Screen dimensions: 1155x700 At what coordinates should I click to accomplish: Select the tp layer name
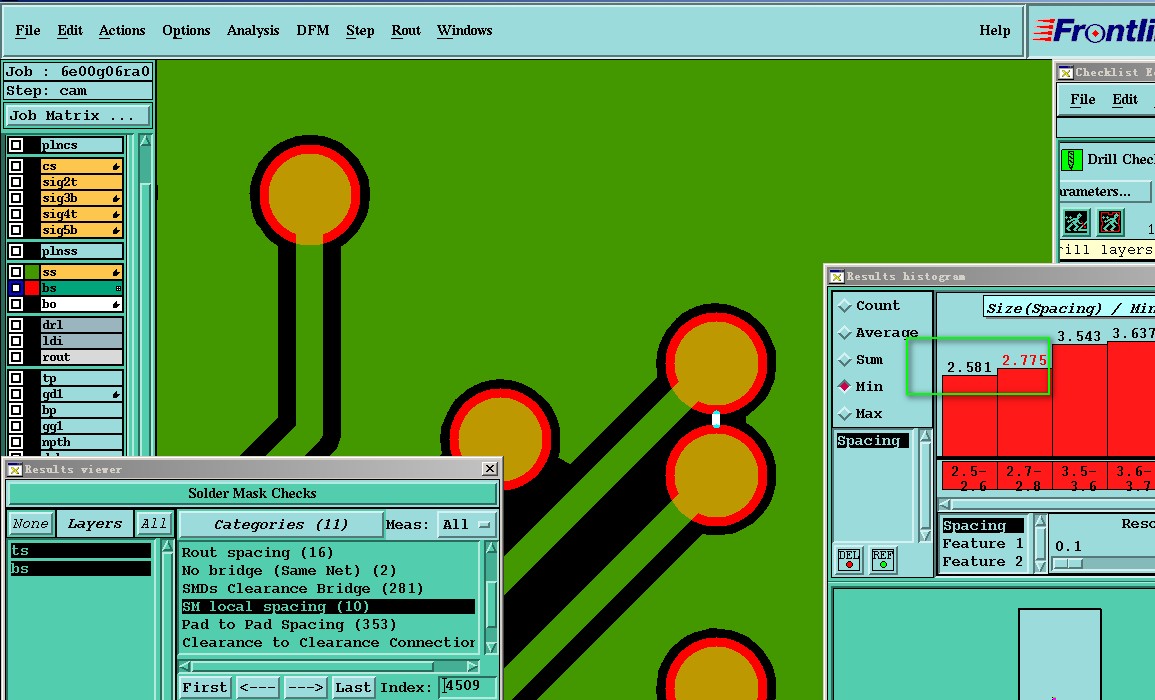click(x=81, y=378)
